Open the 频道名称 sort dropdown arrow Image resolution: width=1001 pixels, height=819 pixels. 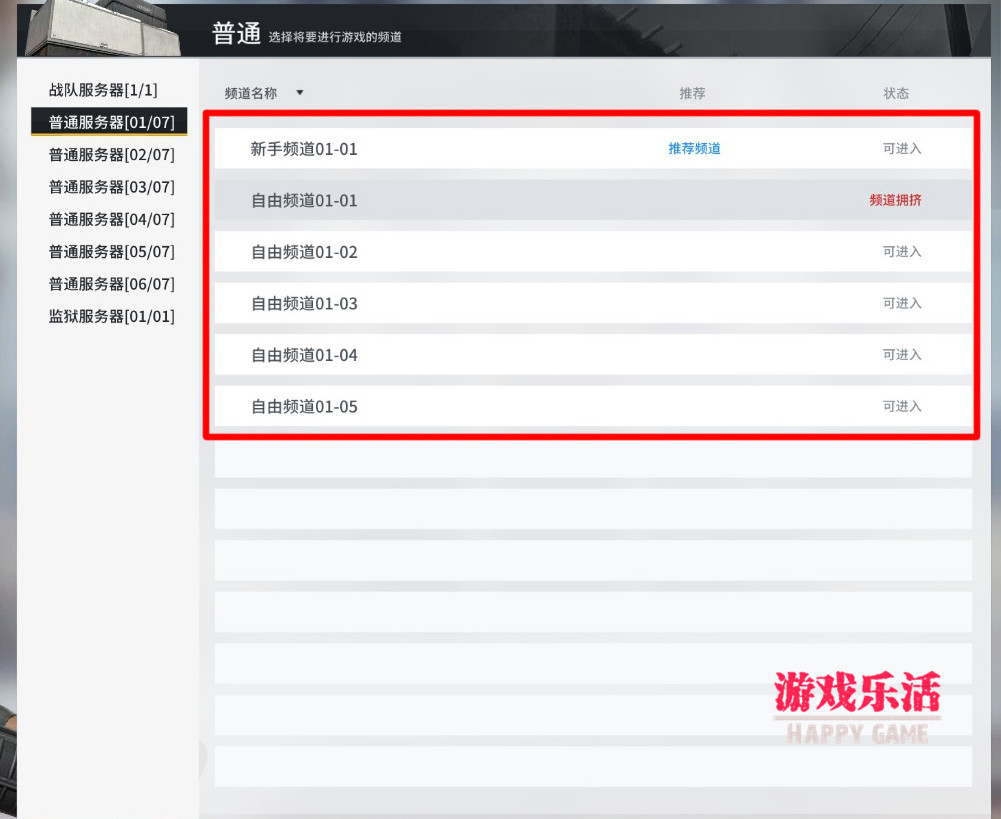coord(299,93)
